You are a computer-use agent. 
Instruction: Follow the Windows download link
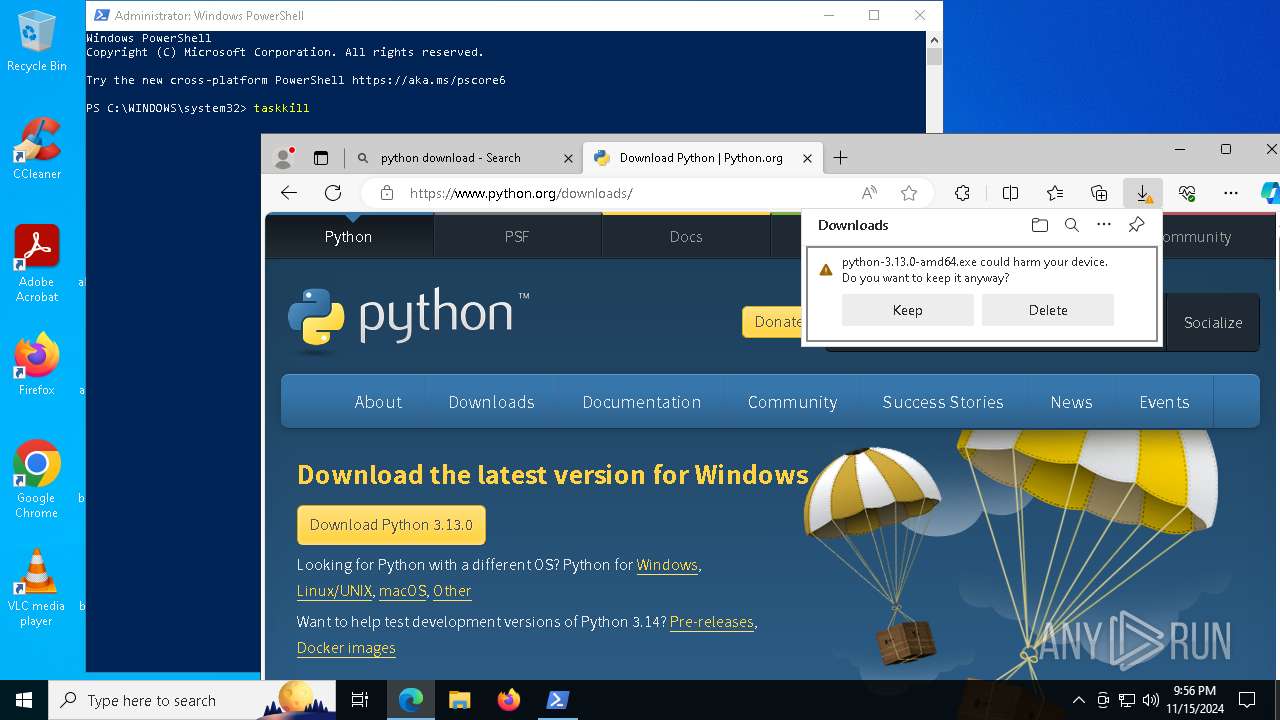tap(667, 565)
